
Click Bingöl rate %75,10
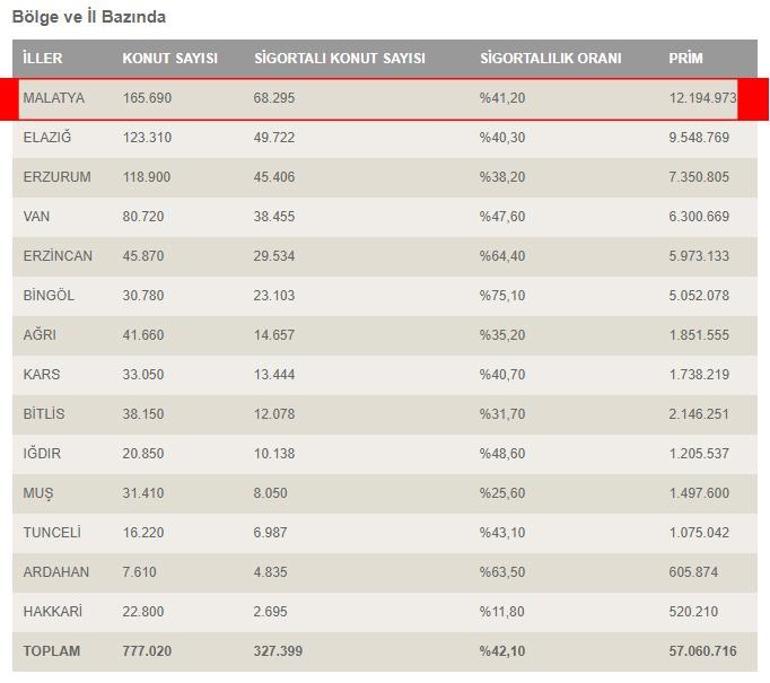(x=502, y=295)
